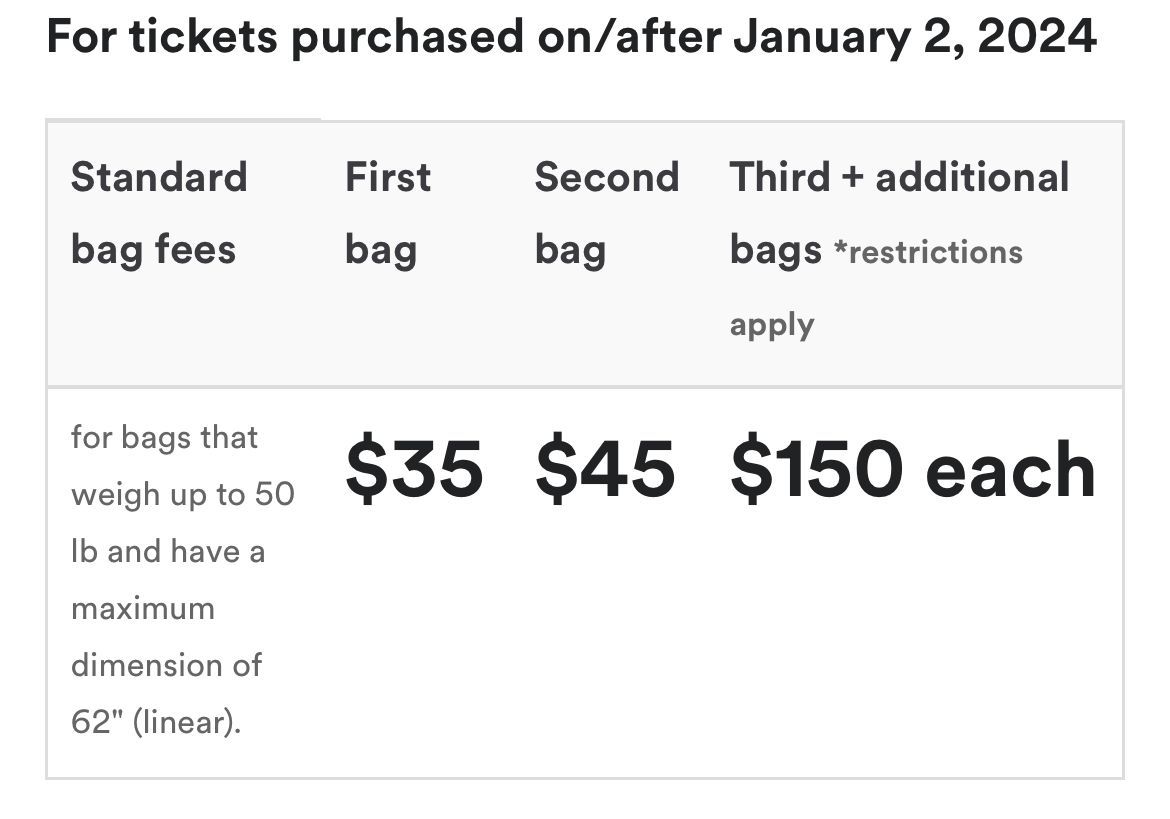The width and height of the screenshot is (1170, 819).
Task: Click the $35 first bag fee
Action: click(x=414, y=468)
